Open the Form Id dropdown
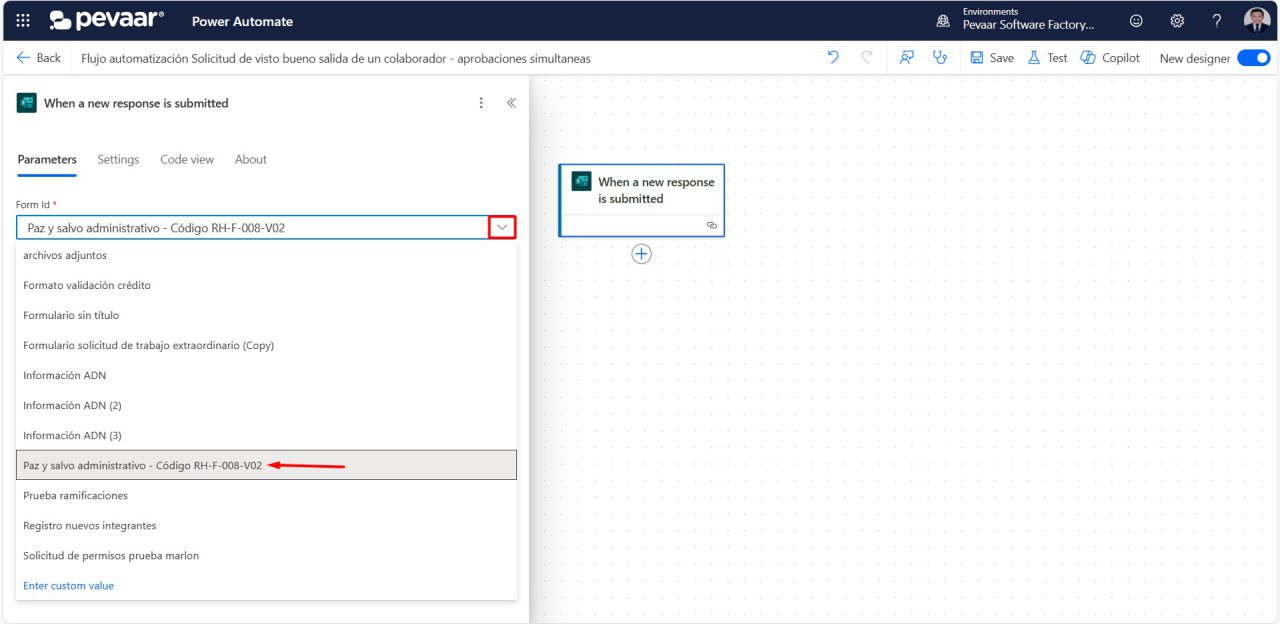Screen dimensions: 1280x624 click(500, 227)
